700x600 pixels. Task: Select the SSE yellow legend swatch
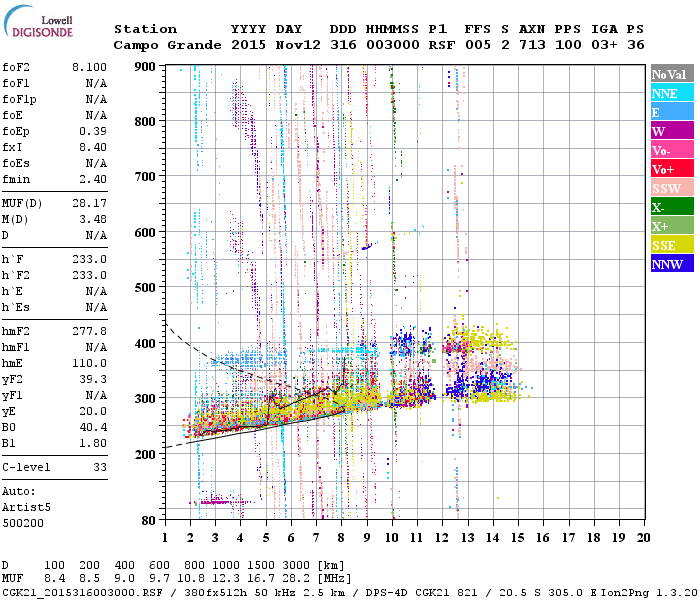(672, 245)
